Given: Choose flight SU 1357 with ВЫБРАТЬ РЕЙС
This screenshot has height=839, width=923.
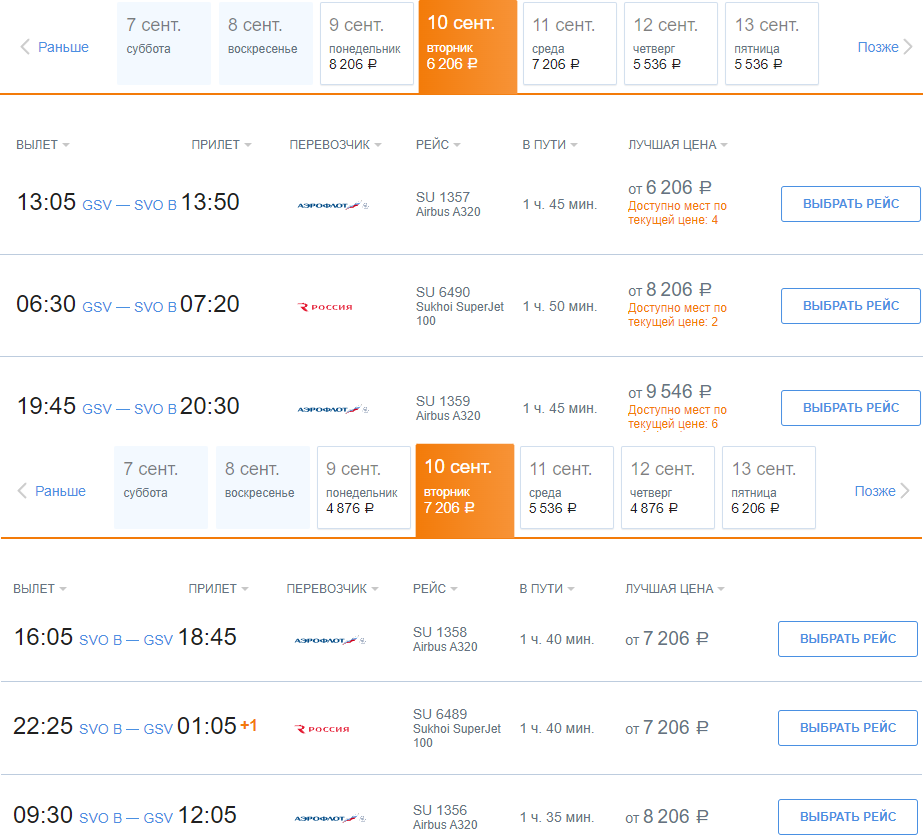Looking at the screenshot, I should [x=851, y=204].
